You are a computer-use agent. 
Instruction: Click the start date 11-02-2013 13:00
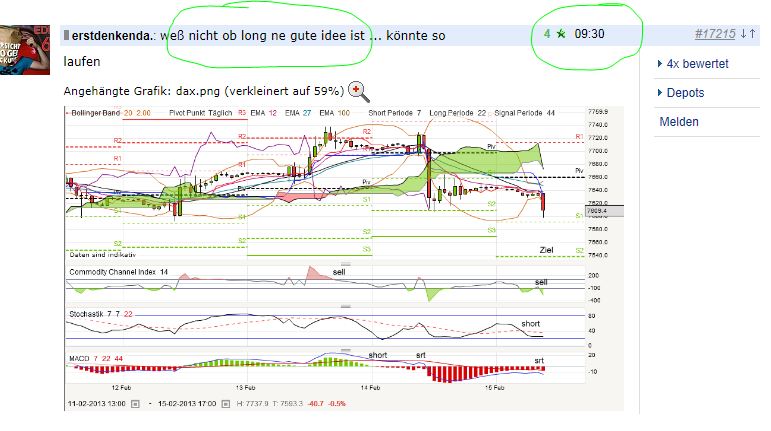[96, 403]
